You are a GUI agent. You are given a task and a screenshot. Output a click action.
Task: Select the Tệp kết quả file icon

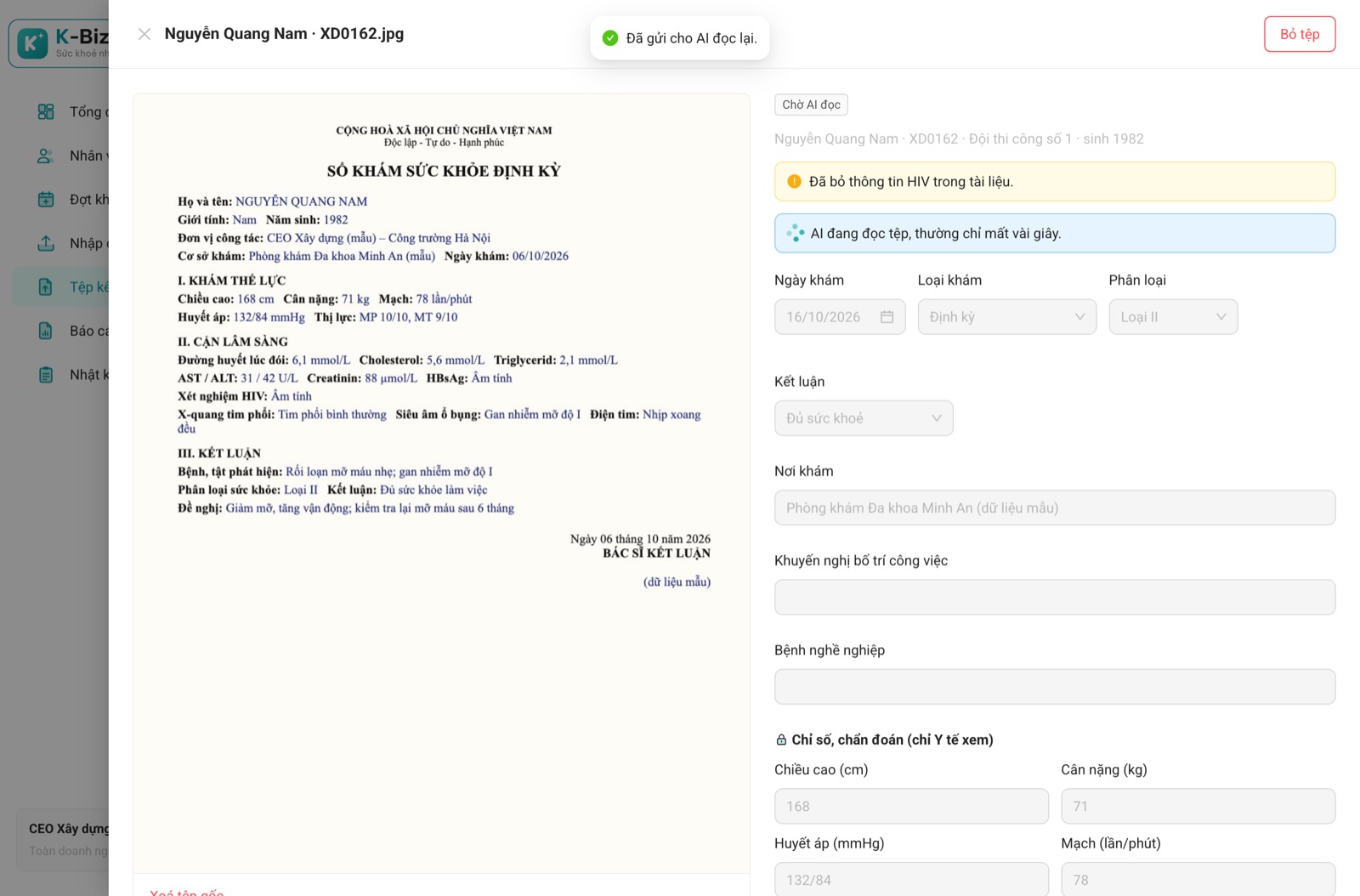[x=46, y=287]
